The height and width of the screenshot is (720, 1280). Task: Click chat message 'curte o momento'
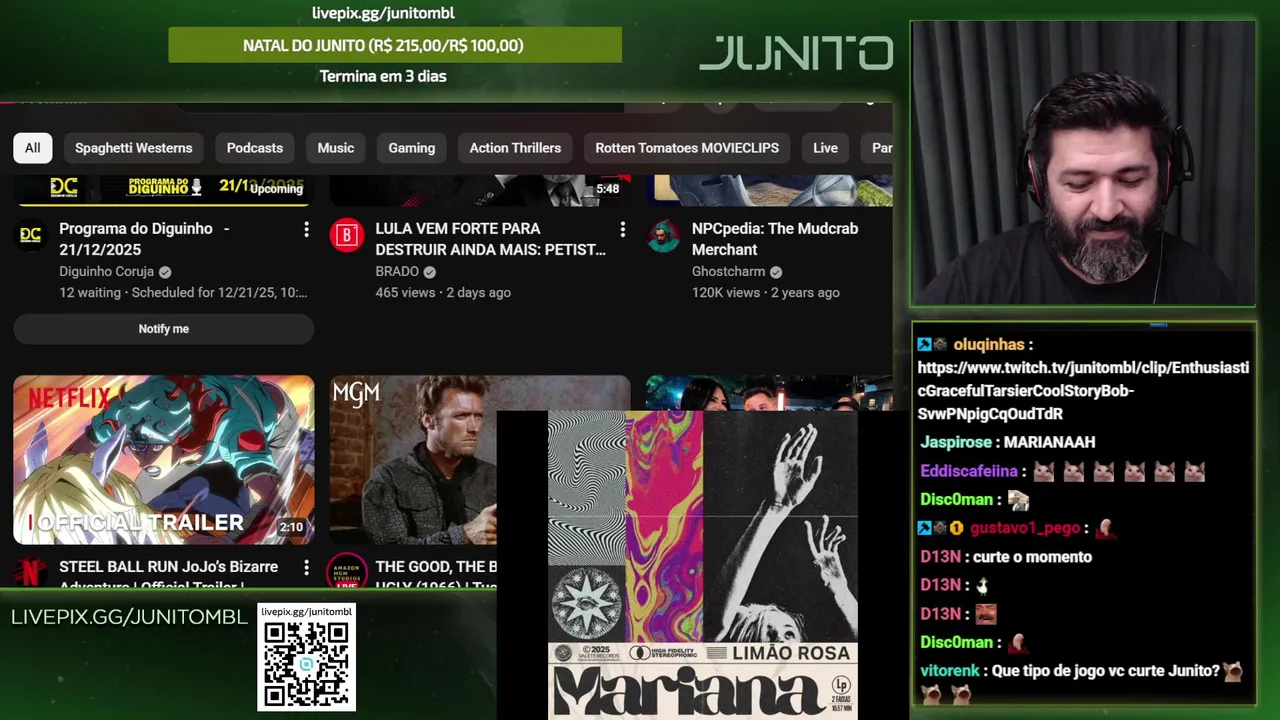(x=1032, y=557)
